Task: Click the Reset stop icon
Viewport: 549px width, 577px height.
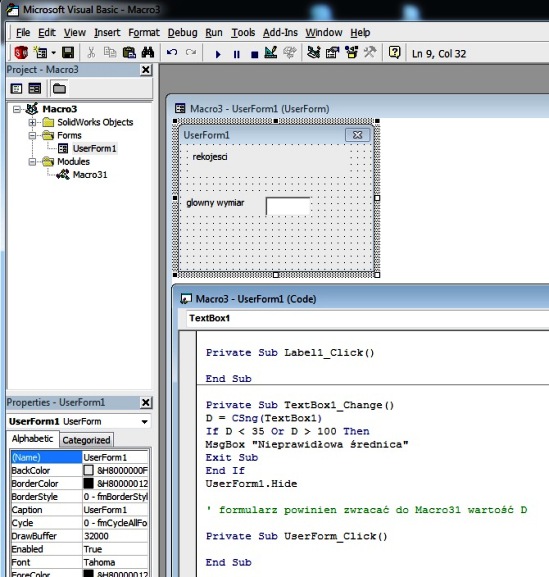Action: [x=254, y=54]
